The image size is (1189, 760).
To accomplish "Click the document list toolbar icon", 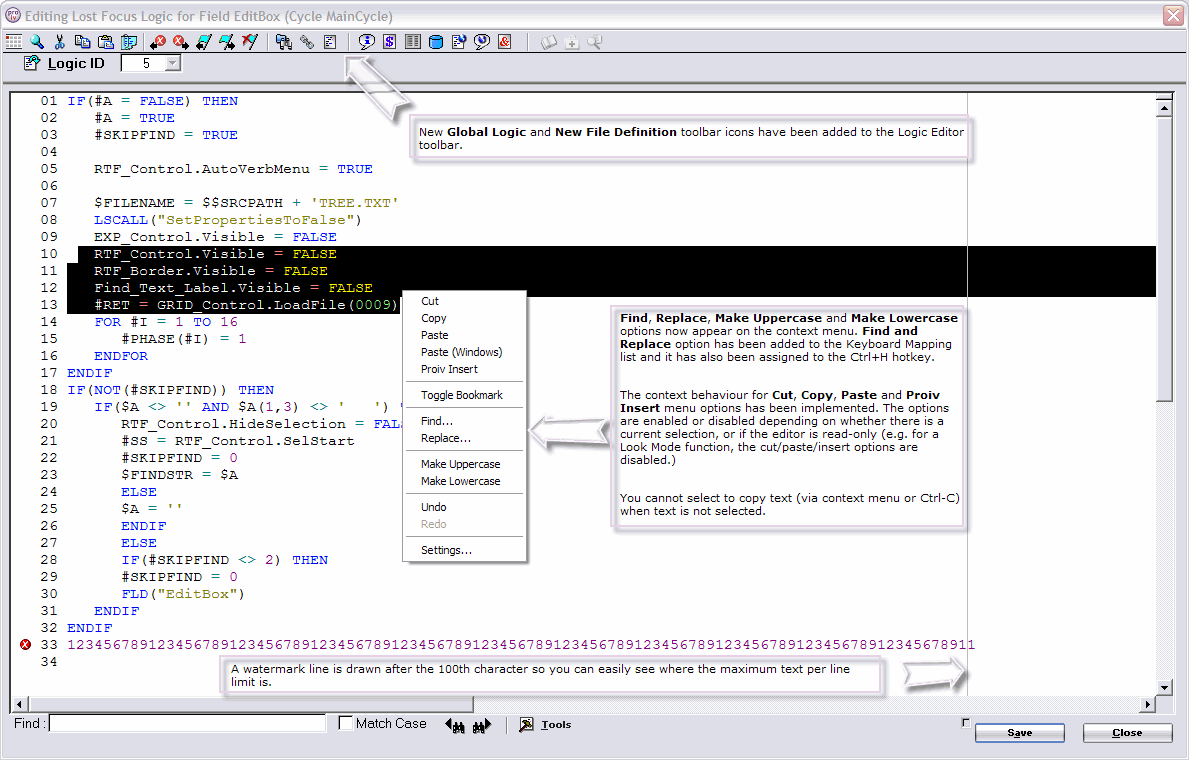I will coord(330,42).
